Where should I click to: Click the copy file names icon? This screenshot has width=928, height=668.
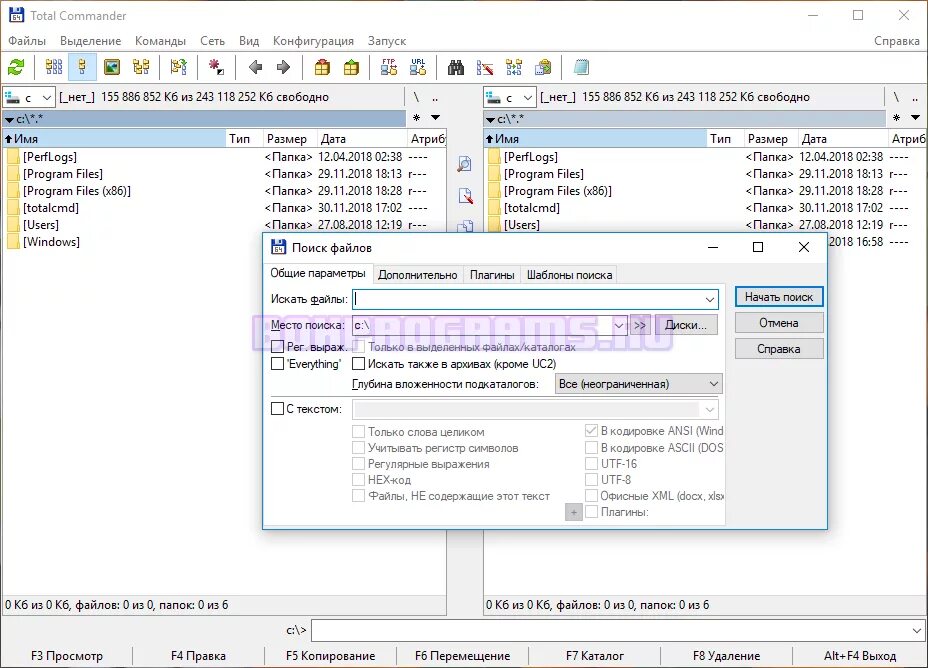point(543,67)
